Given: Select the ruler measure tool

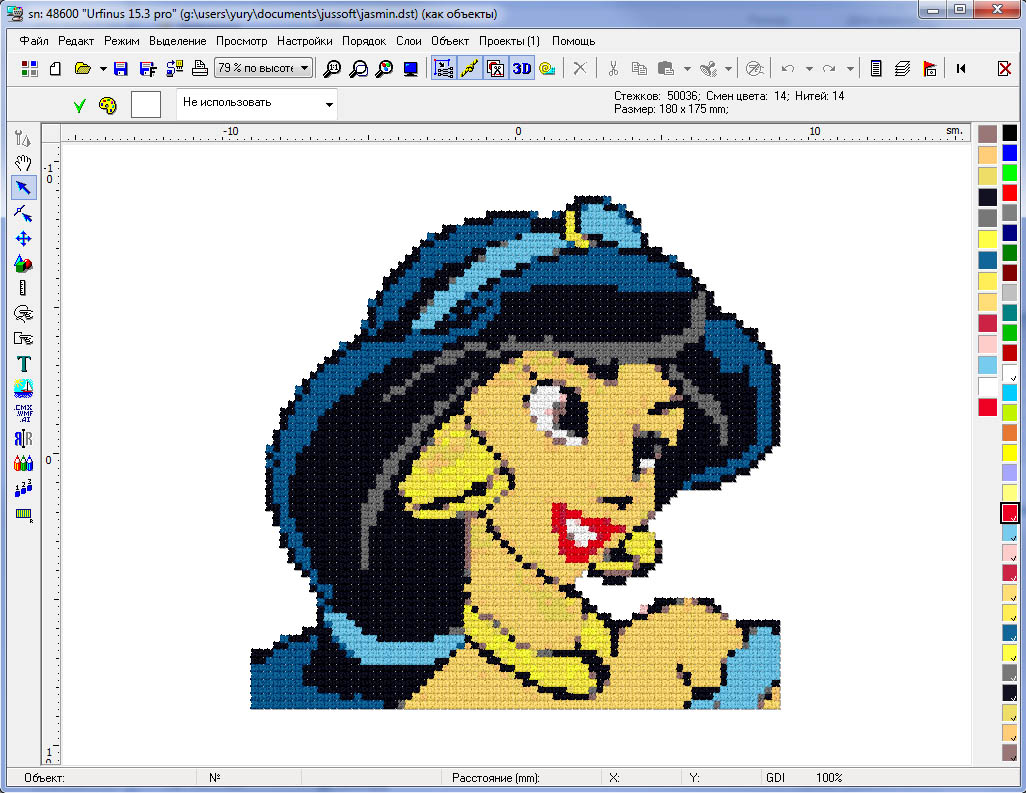Looking at the screenshot, I should coord(23,288).
